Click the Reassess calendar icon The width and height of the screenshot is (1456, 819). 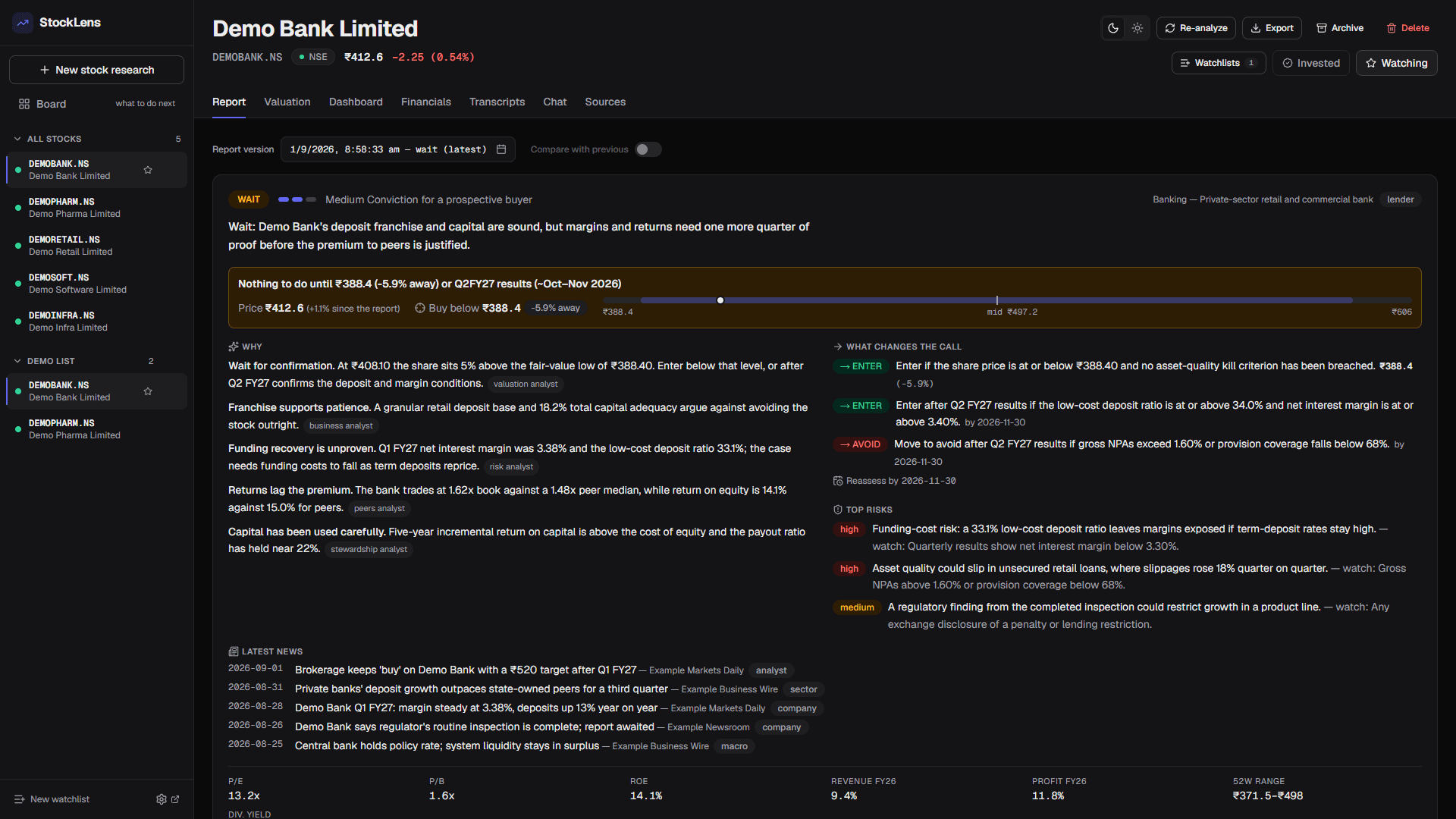coord(838,481)
